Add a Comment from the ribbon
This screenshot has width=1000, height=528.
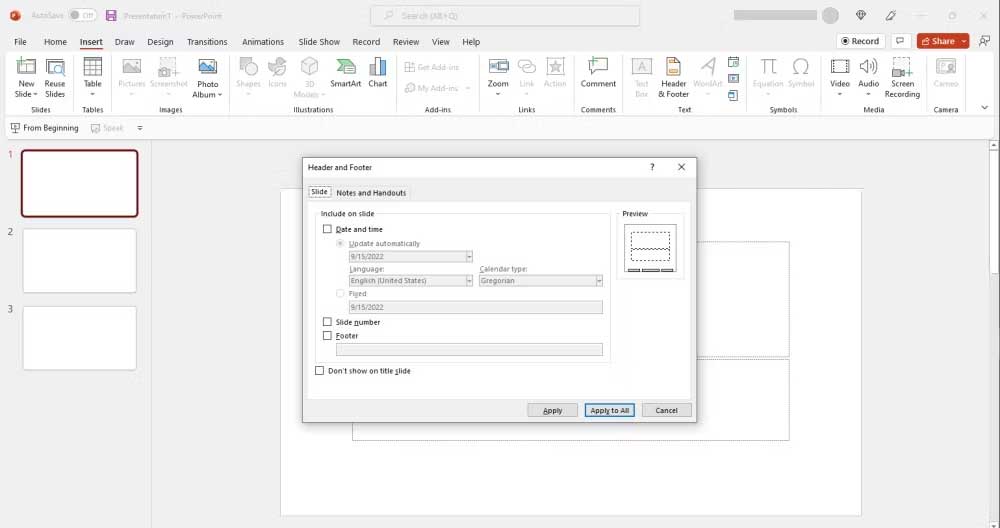[x=598, y=72]
